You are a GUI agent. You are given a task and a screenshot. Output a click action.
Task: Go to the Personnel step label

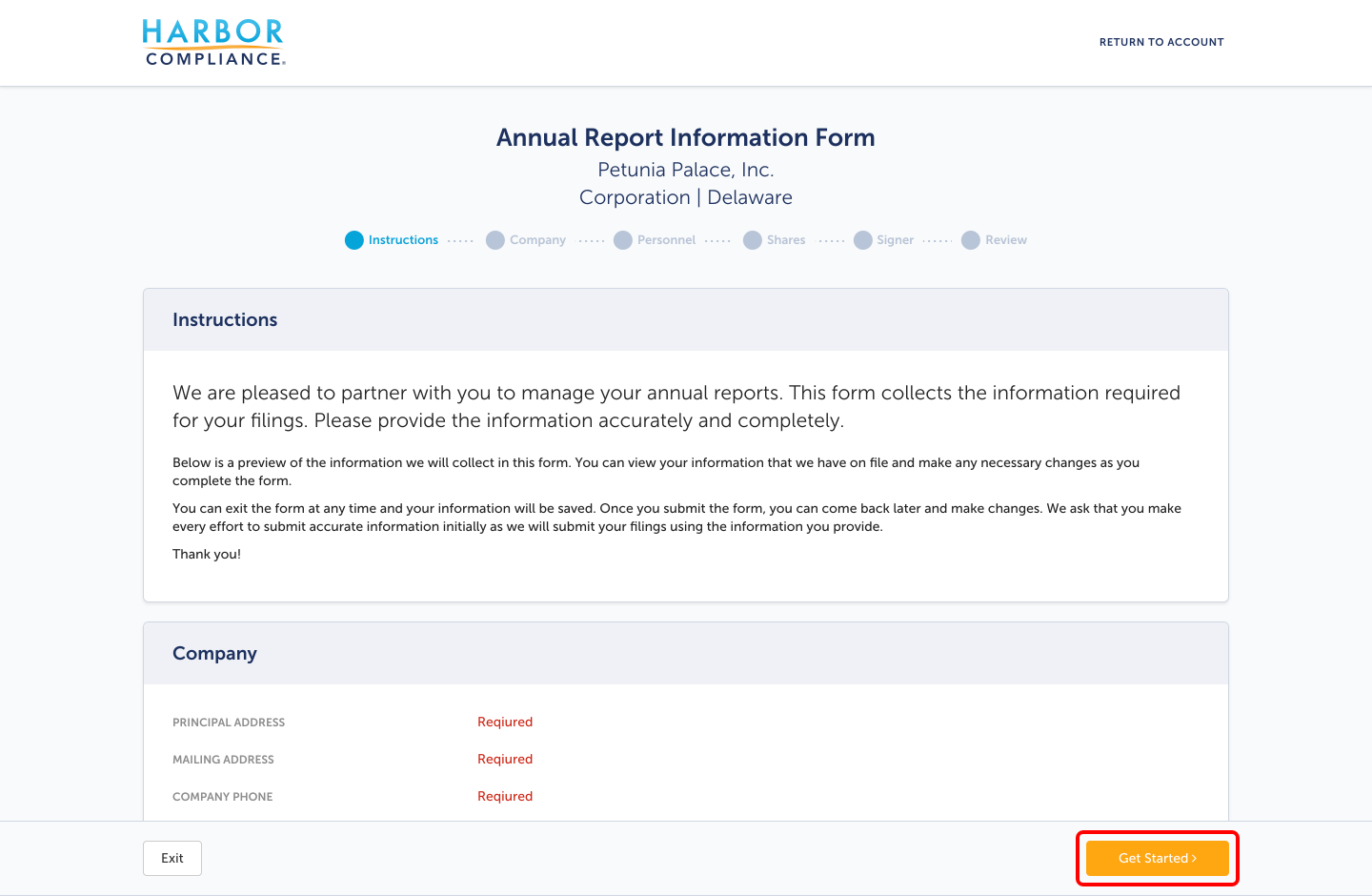666,240
